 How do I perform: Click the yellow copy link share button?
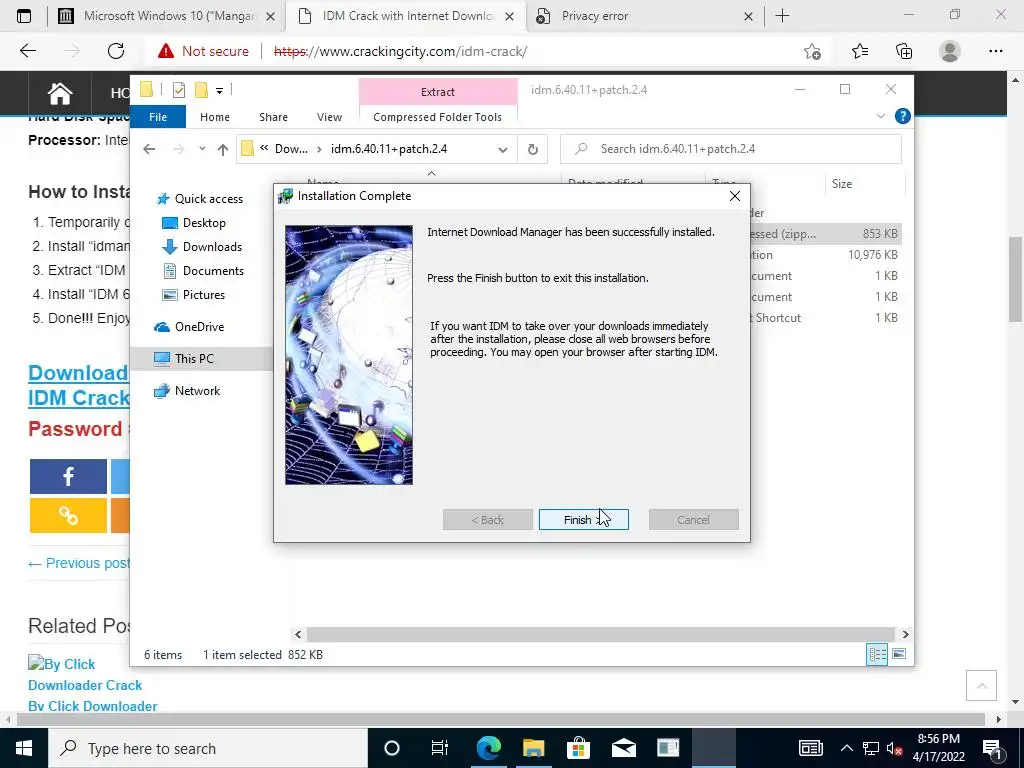[68, 516]
